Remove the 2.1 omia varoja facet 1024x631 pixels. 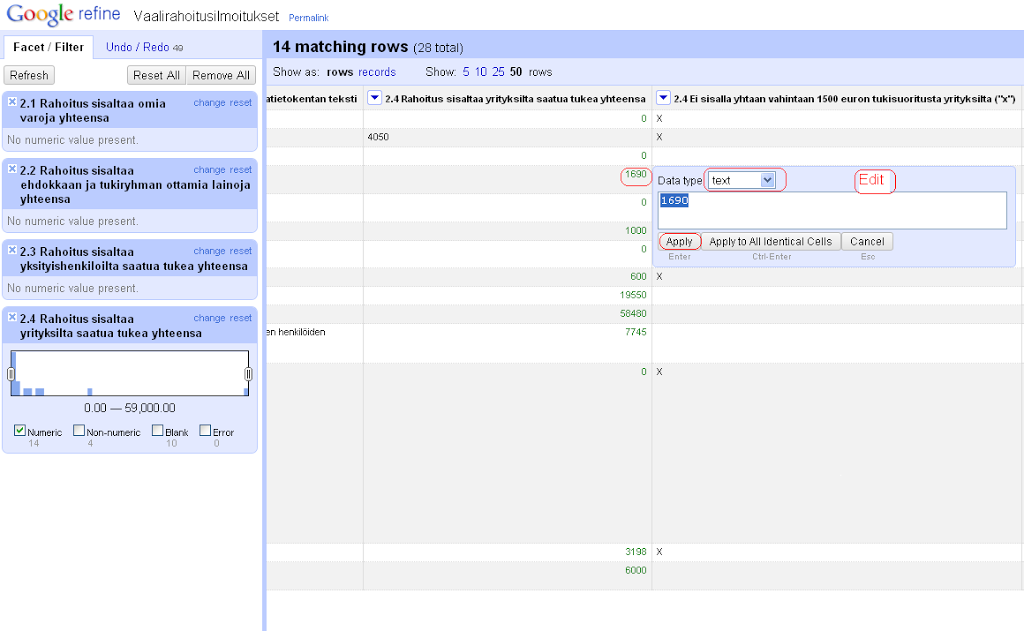pos(12,102)
